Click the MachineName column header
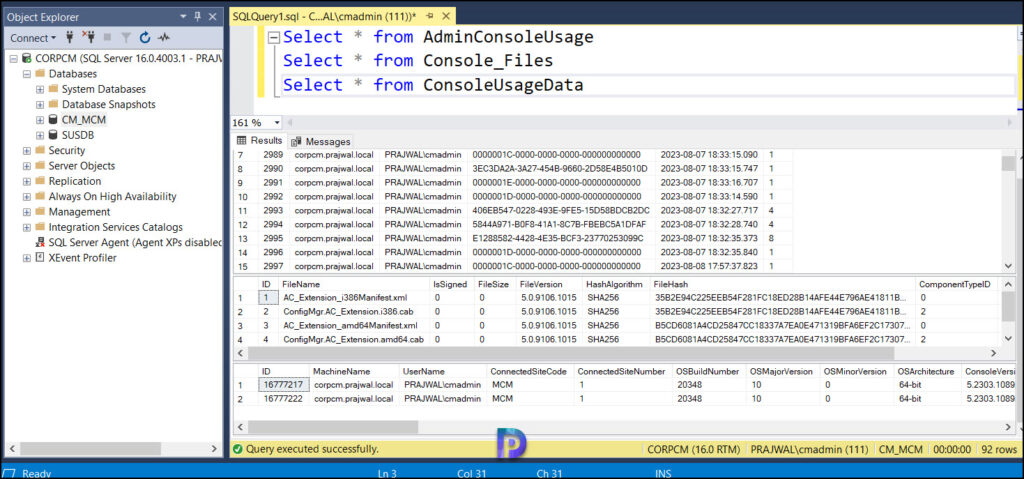This screenshot has height=479, width=1024. pyautogui.click(x=353, y=371)
